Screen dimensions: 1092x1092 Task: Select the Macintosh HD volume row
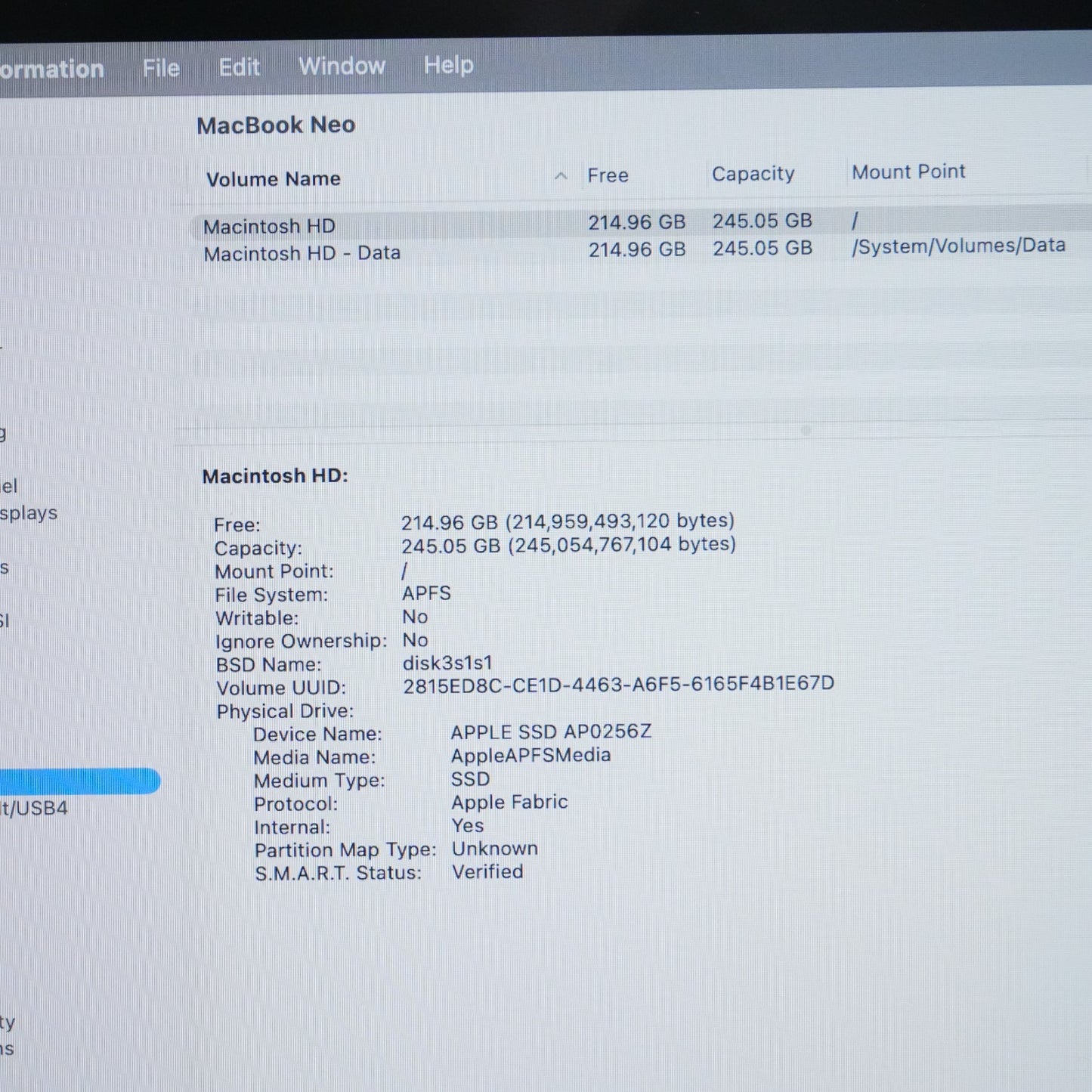[x=641, y=224]
